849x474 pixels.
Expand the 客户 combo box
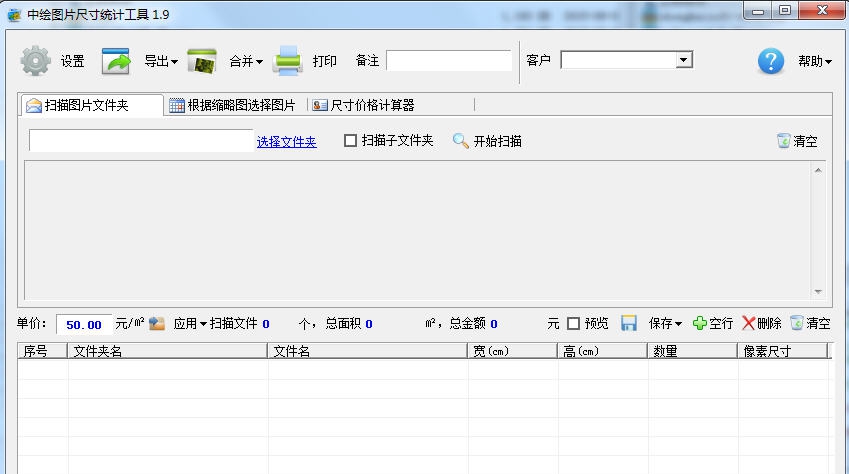pos(684,60)
